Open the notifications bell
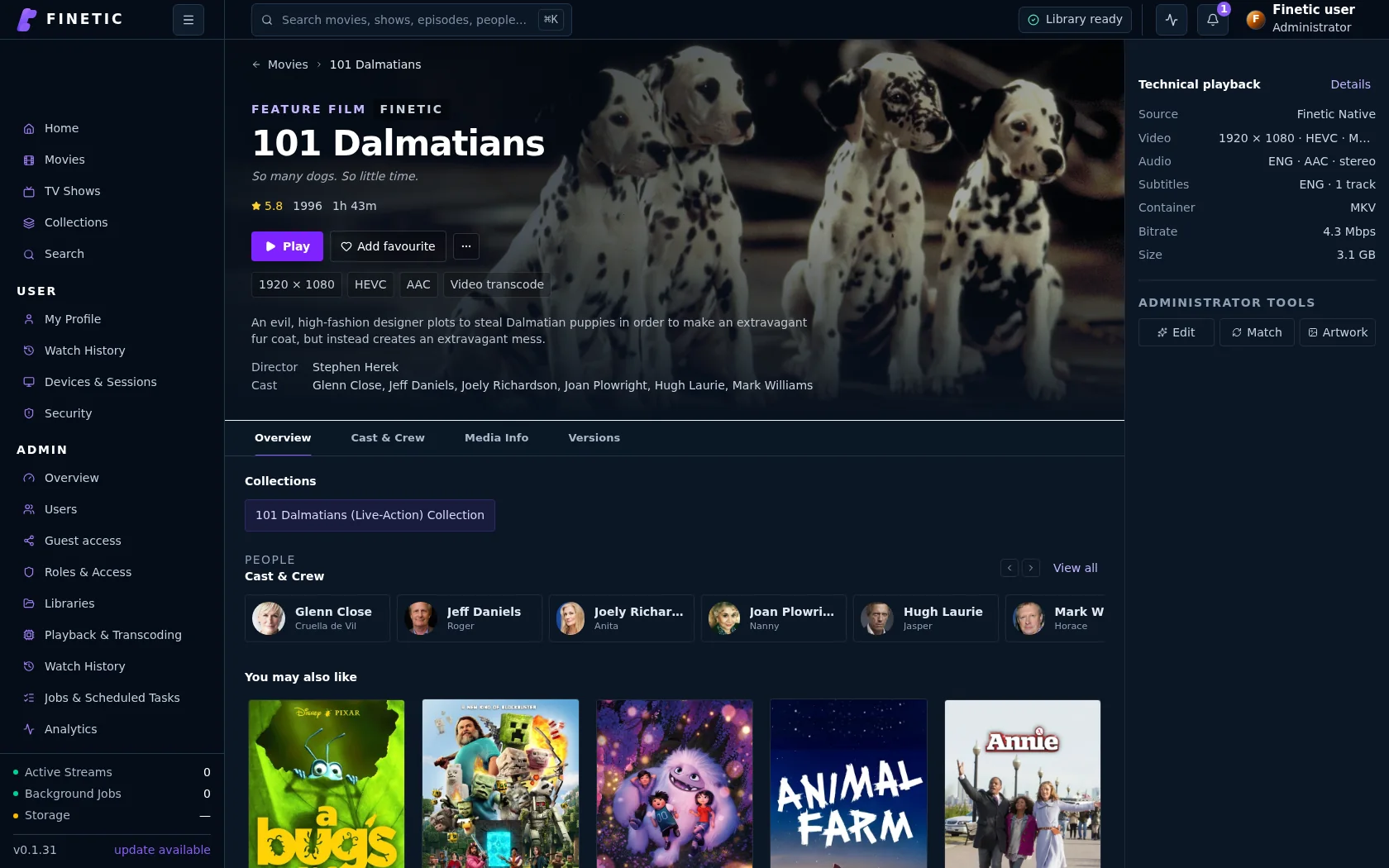This screenshot has width=1389, height=868. click(1213, 20)
